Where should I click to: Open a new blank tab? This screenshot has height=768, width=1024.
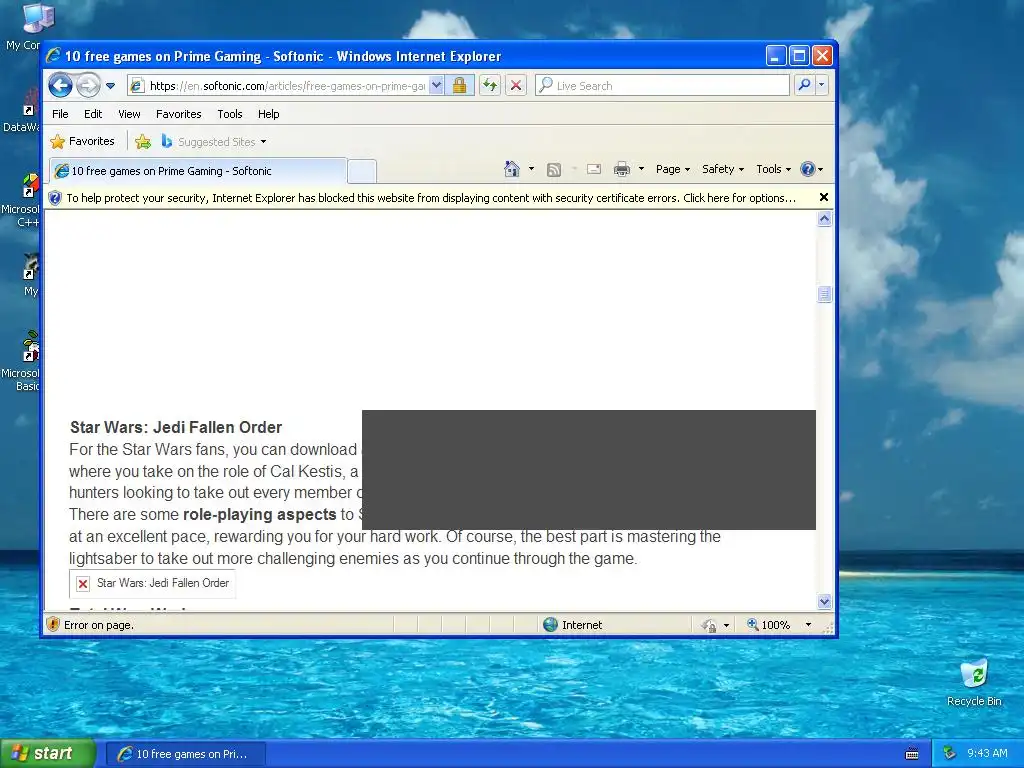(x=362, y=171)
